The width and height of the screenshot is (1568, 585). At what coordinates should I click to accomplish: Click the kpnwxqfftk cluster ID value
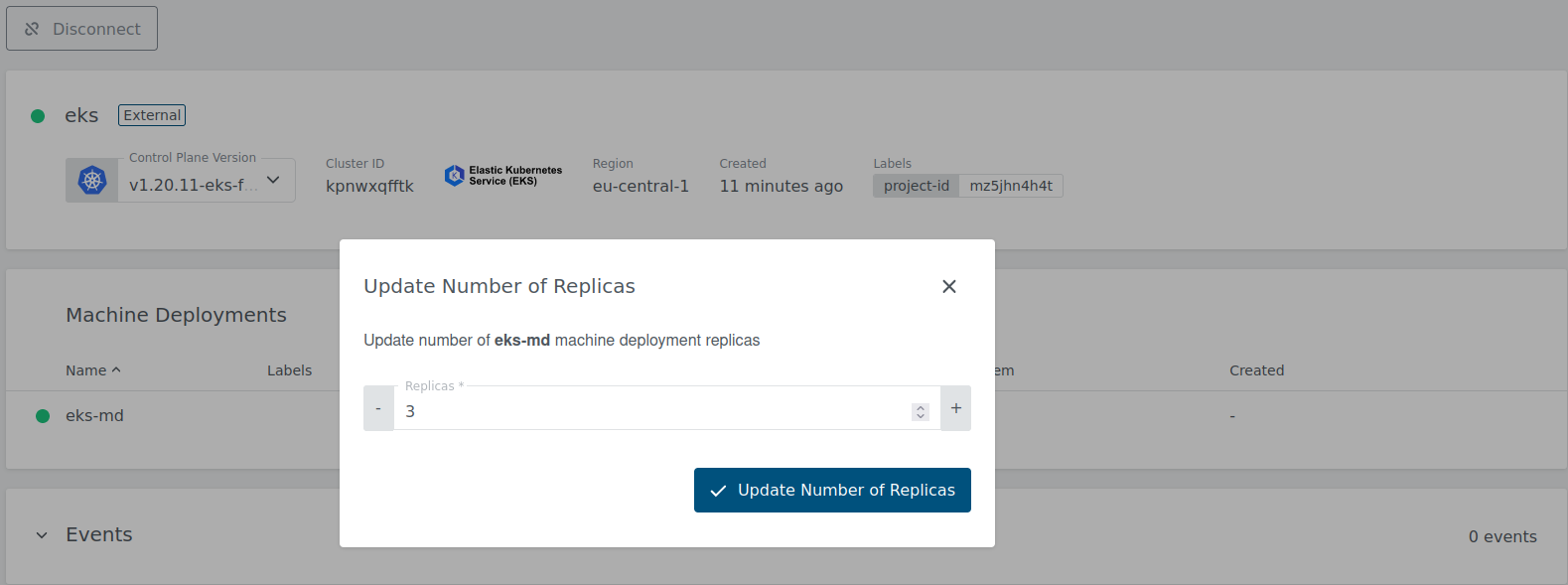tap(369, 186)
